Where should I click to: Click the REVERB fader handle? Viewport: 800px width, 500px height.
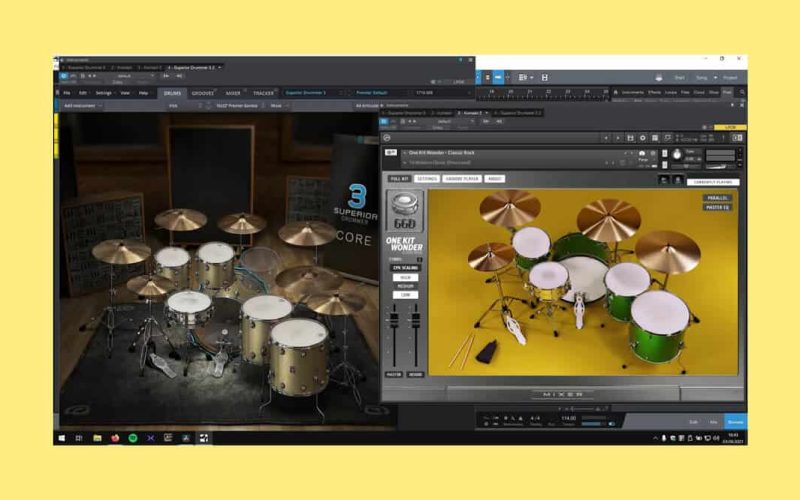point(416,319)
